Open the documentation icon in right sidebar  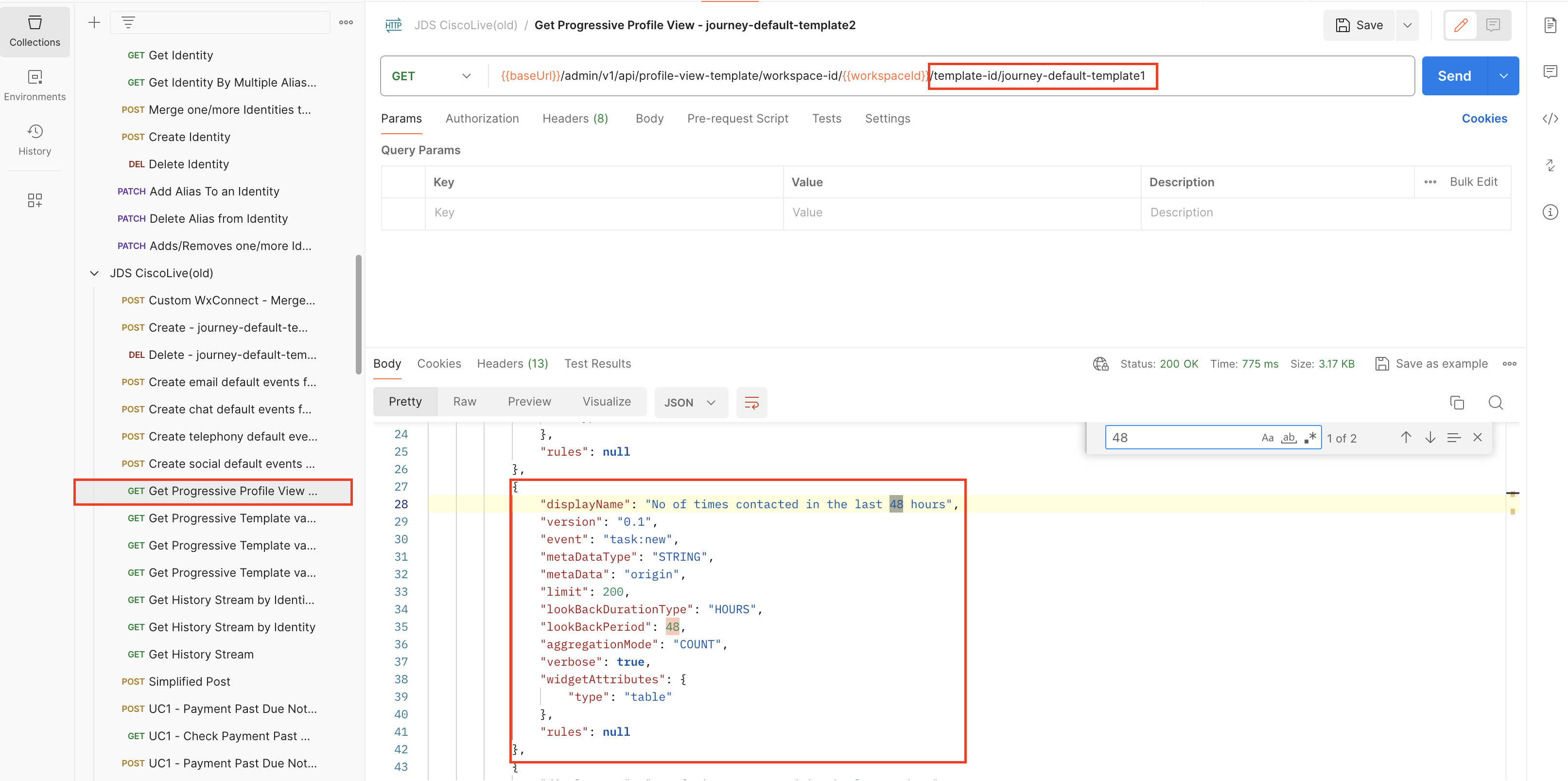pos(1550,25)
